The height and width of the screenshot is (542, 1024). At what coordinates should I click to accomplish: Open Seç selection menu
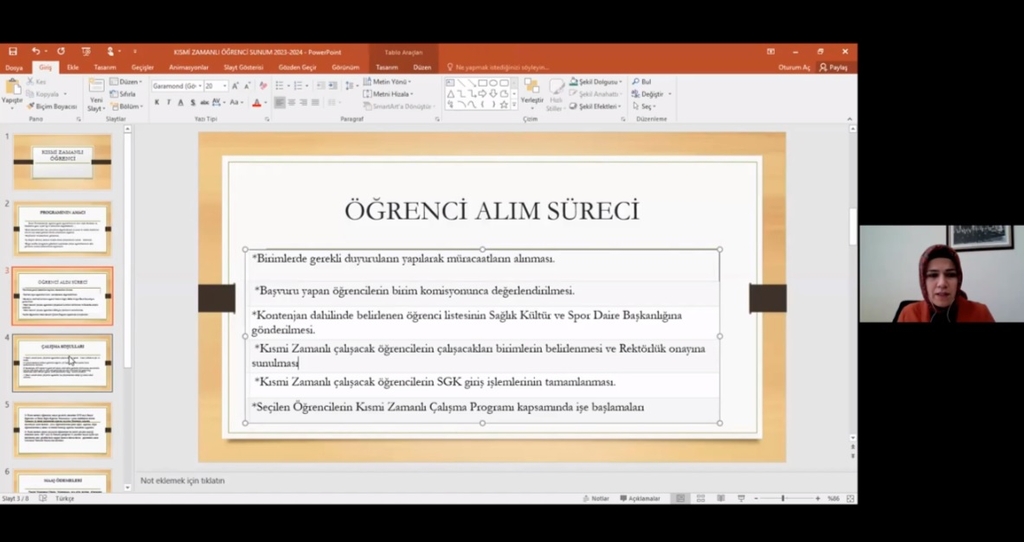(645, 106)
